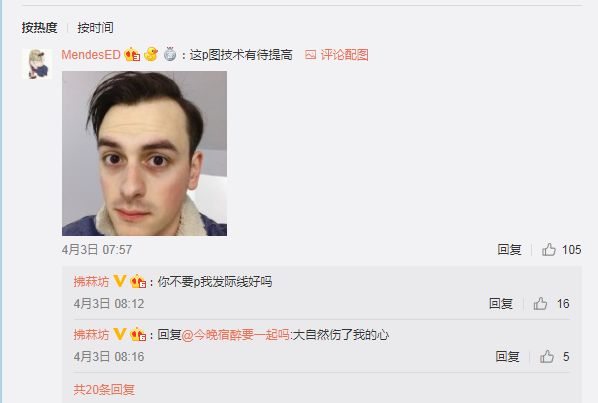Sort comments by 按时间 tab

95,28
